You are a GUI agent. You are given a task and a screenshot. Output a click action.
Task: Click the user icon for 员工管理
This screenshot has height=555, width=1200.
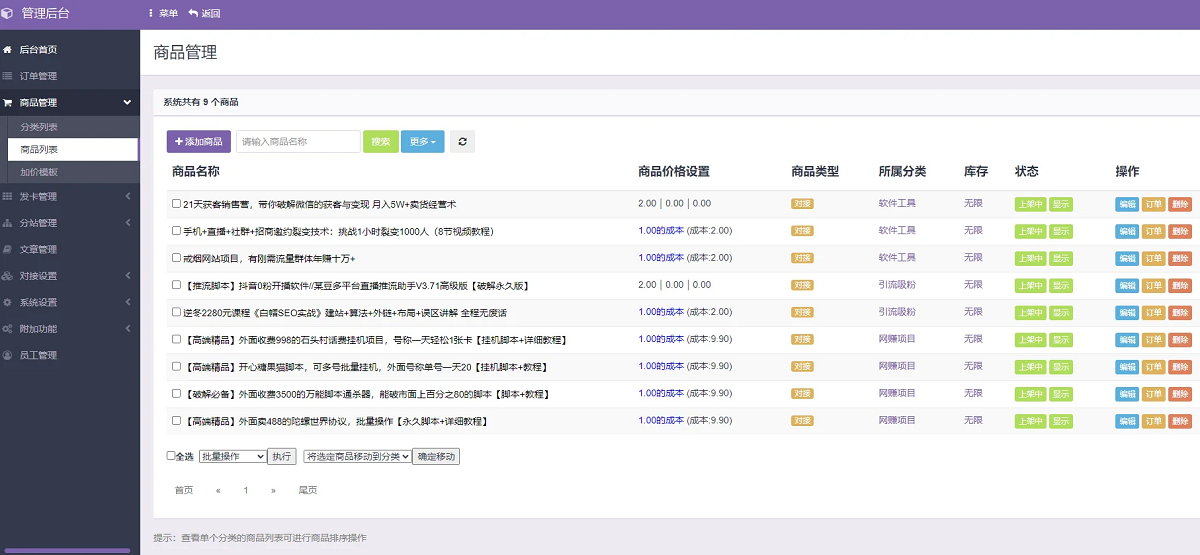[x=8, y=355]
